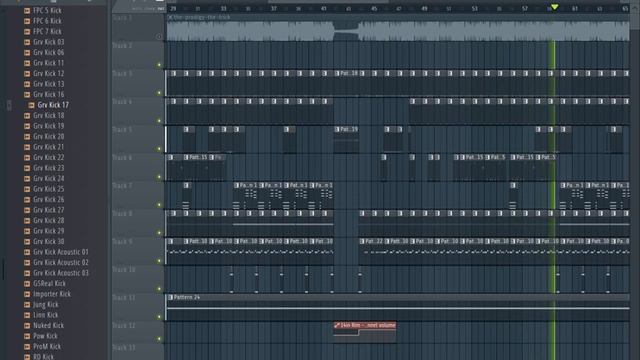
Task: Click the Pattern 24 clip body on Track 11
Action: click(x=398, y=311)
